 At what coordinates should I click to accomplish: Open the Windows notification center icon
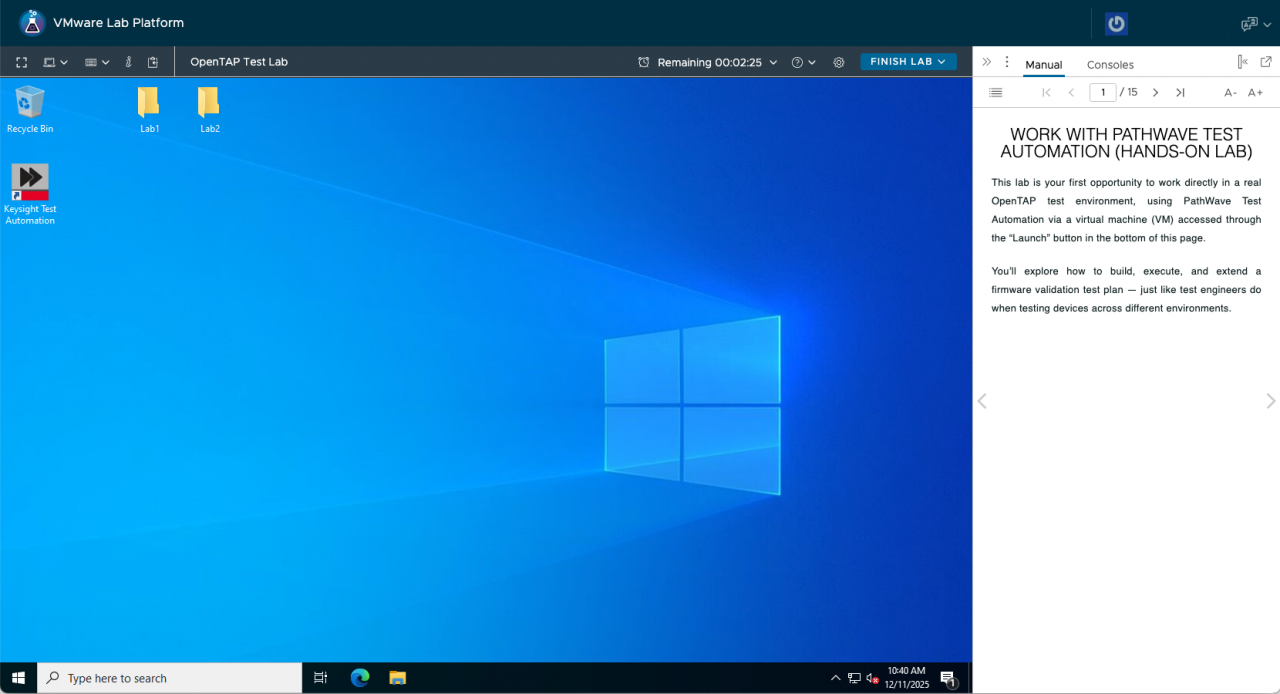949,679
